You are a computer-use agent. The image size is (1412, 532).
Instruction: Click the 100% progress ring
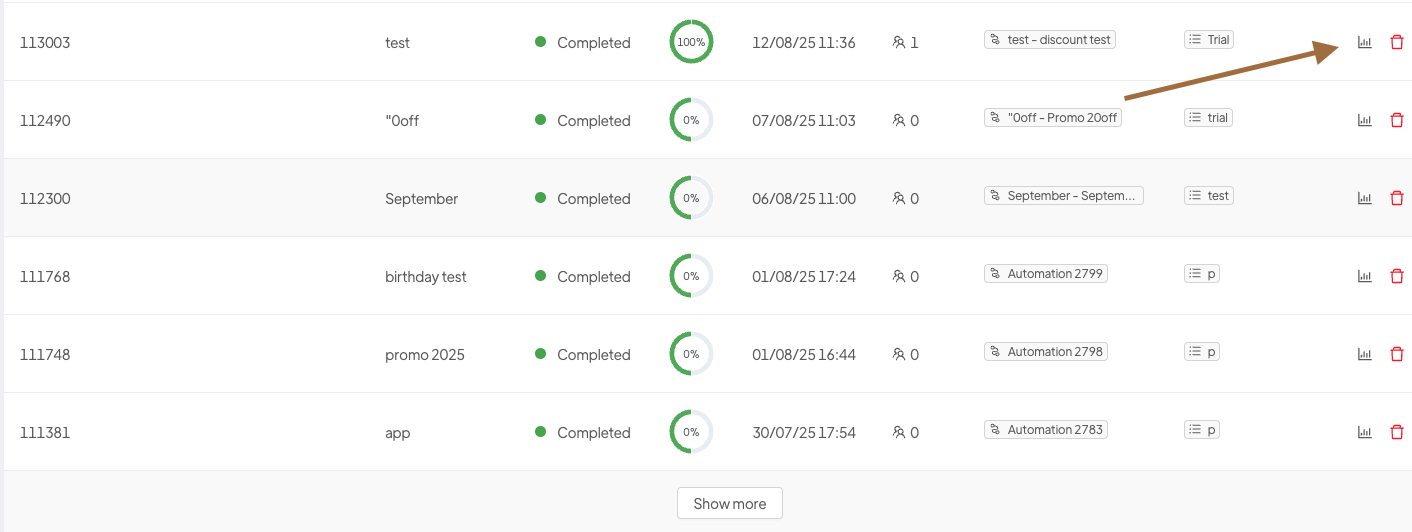(x=691, y=42)
